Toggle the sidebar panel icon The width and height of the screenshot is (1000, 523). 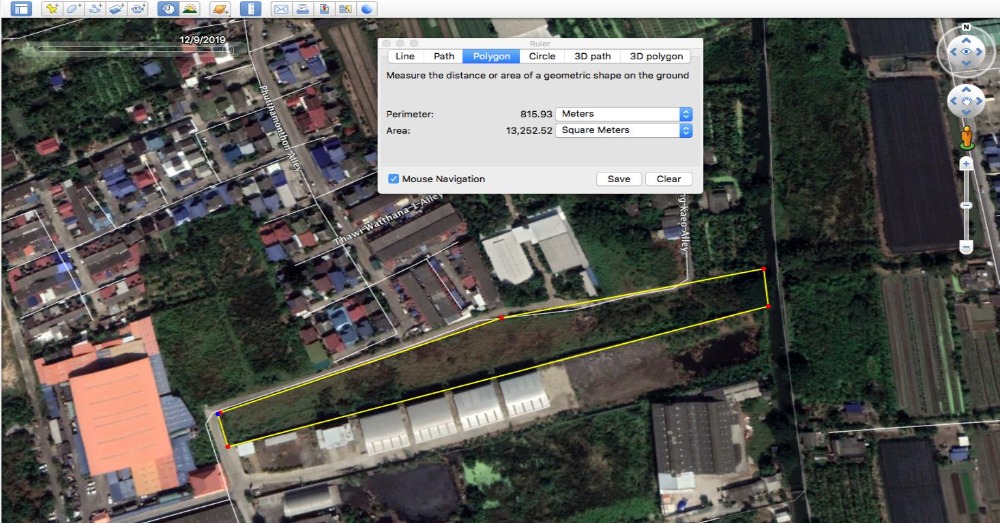(x=20, y=9)
